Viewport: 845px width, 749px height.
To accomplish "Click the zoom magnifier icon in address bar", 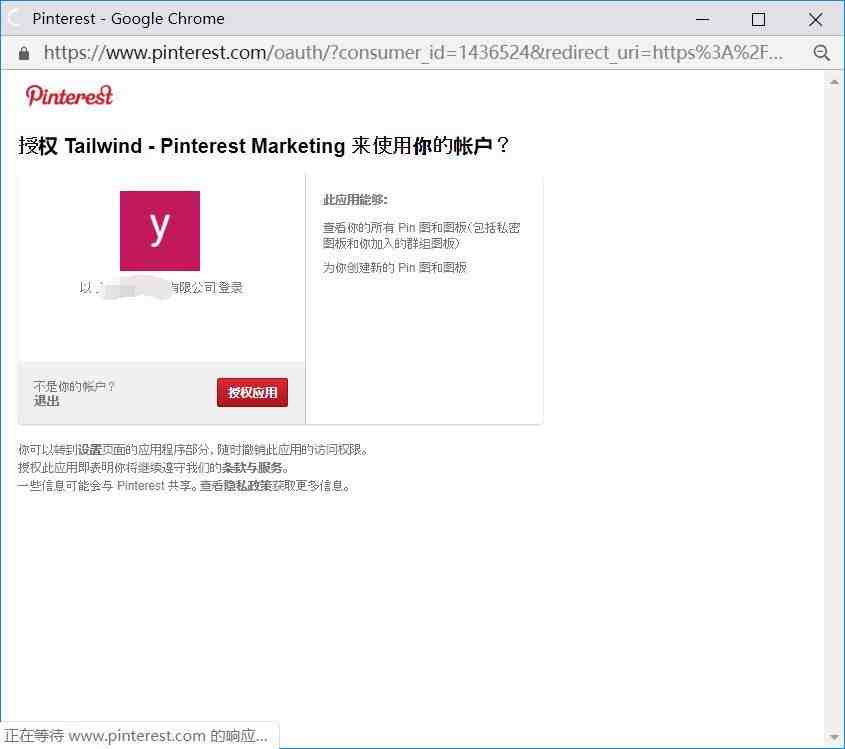I will (x=821, y=53).
